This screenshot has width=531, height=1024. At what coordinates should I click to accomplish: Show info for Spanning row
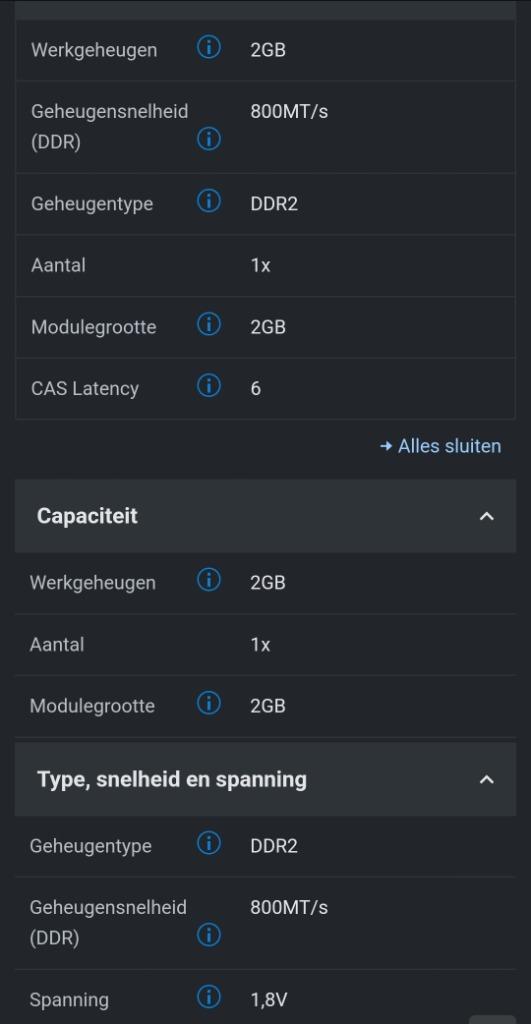[x=208, y=997]
